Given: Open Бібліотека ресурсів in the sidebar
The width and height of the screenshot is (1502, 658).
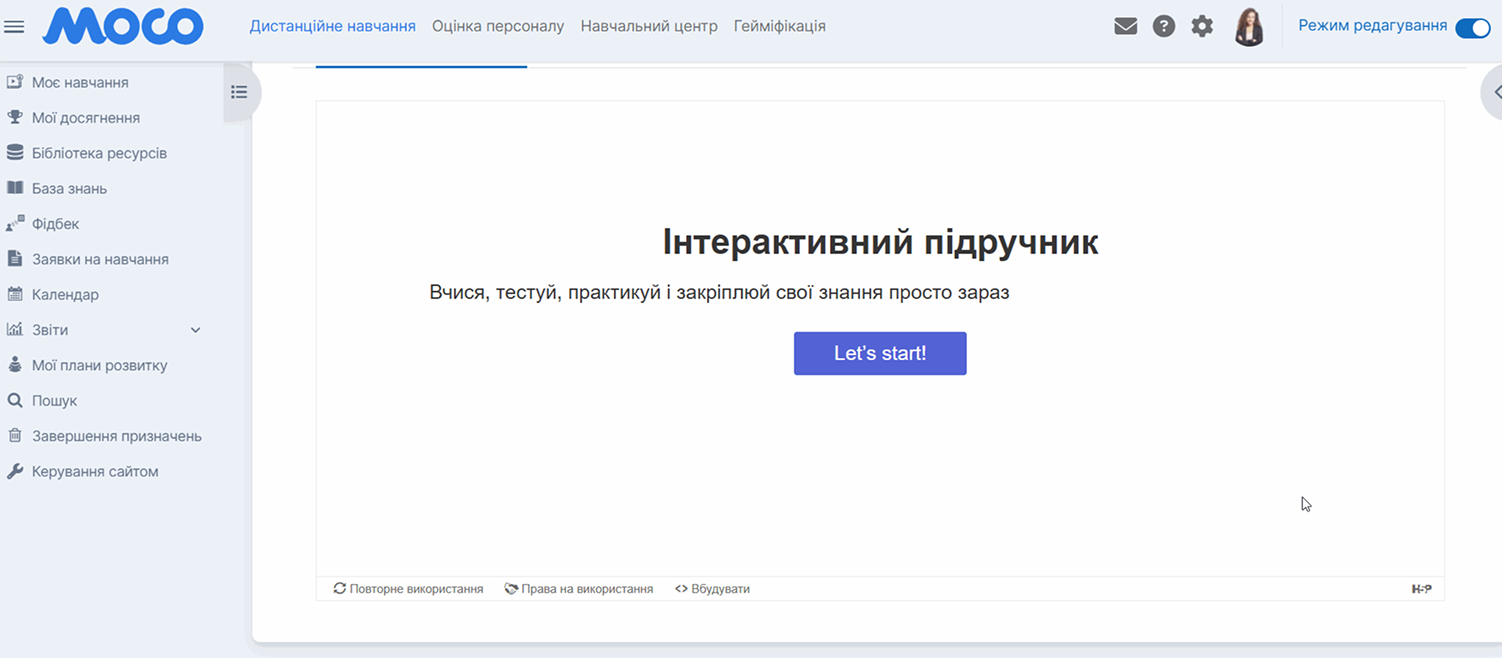Looking at the screenshot, I should tap(99, 153).
